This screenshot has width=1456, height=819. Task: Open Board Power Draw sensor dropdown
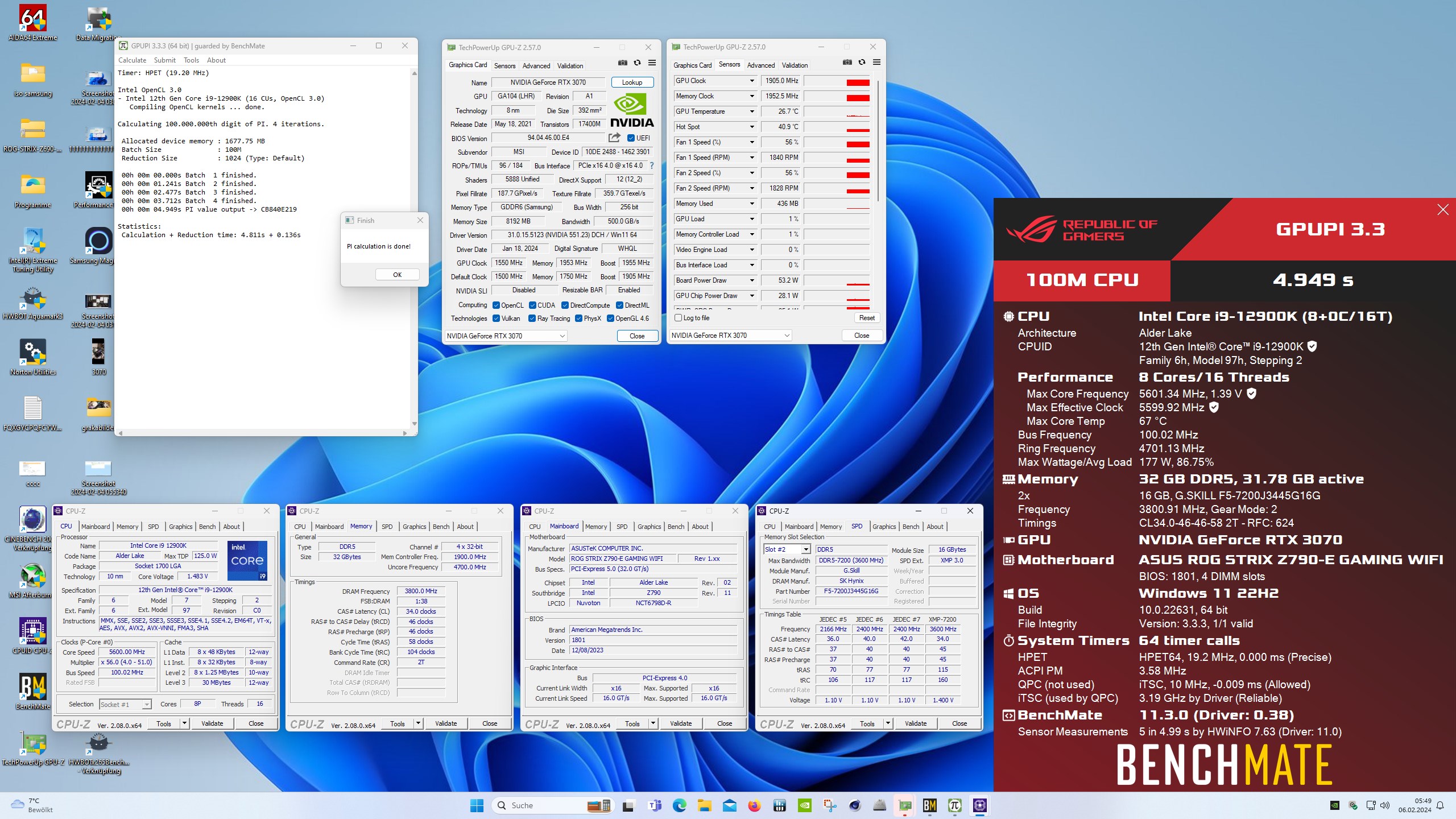[752, 280]
